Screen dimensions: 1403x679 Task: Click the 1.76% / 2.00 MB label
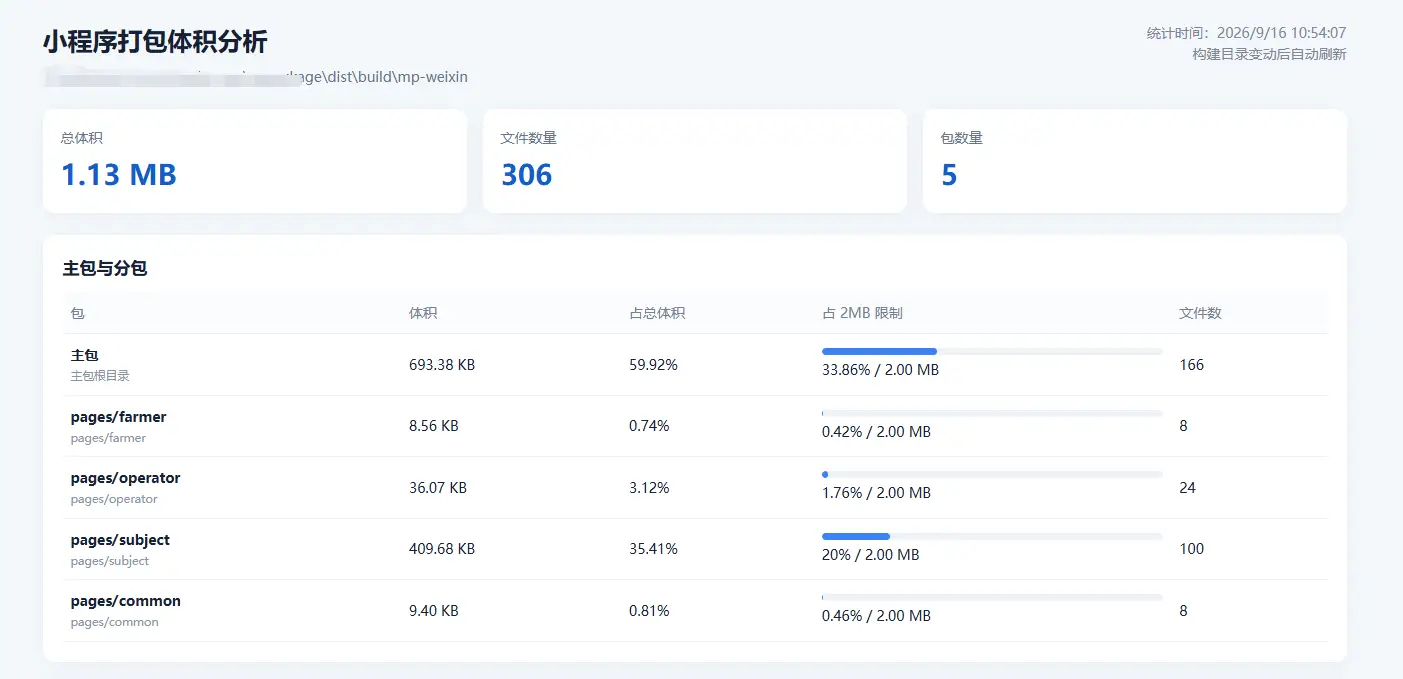tap(876, 493)
